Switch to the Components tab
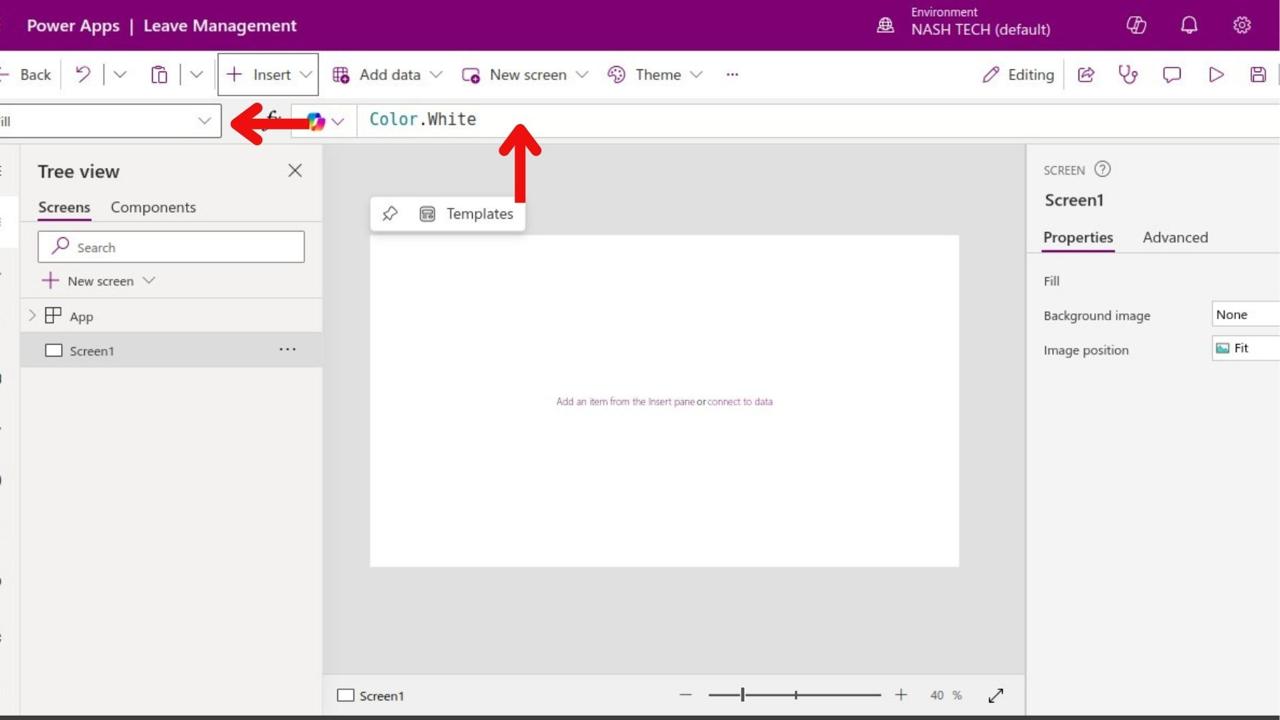 [153, 207]
